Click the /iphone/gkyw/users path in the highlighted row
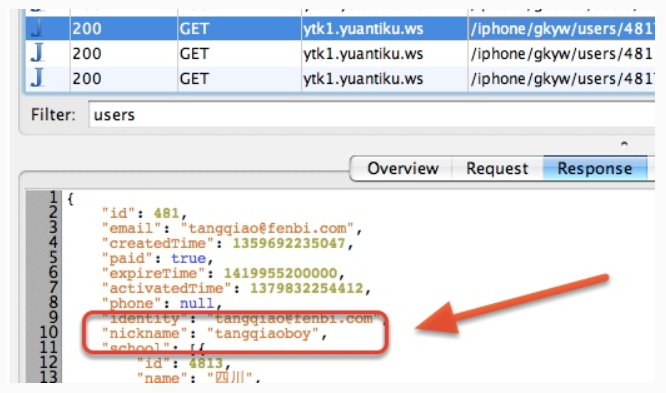This screenshot has height=393, width=666. pyautogui.click(x=562, y=28)
